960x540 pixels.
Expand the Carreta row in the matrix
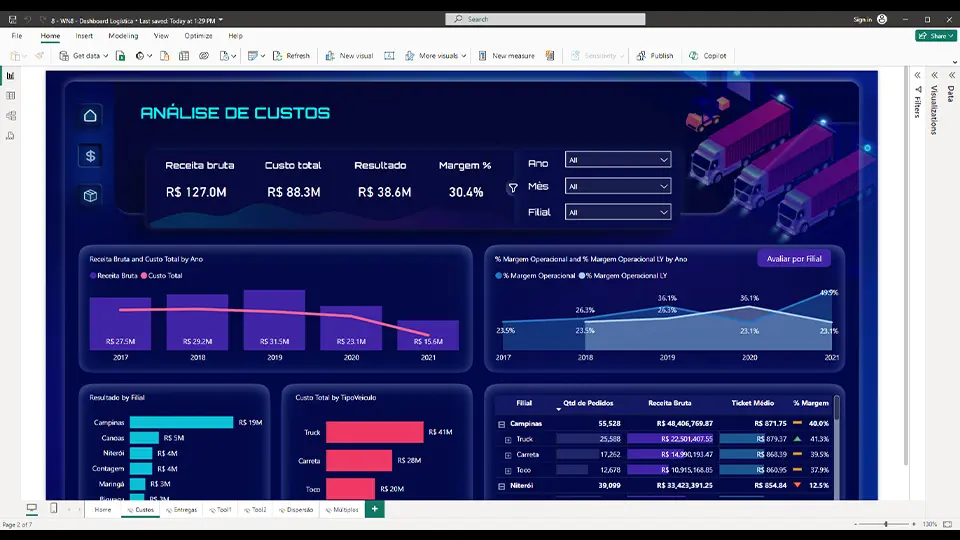[508, 455]
